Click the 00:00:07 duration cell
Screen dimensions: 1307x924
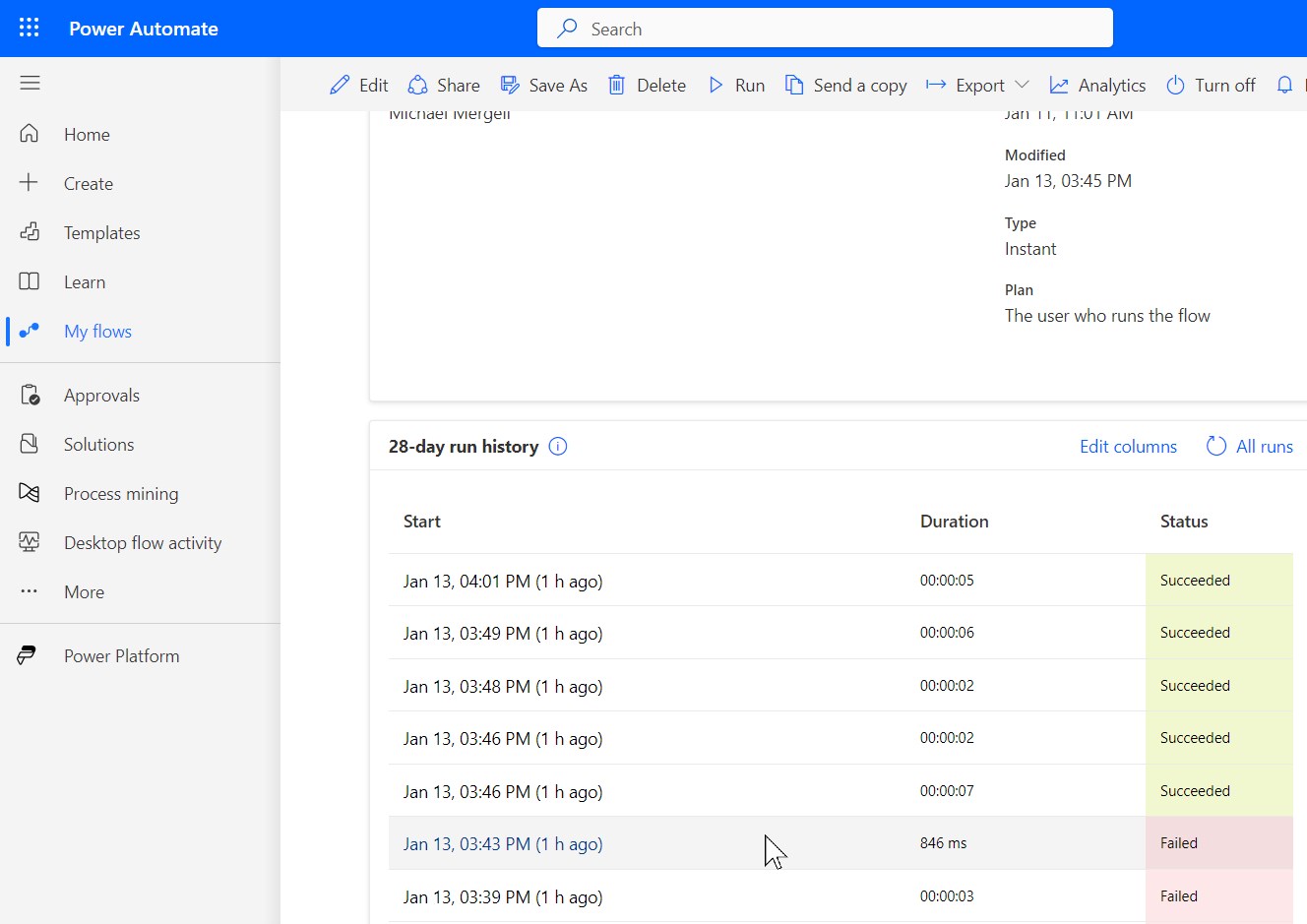point(947,790)
